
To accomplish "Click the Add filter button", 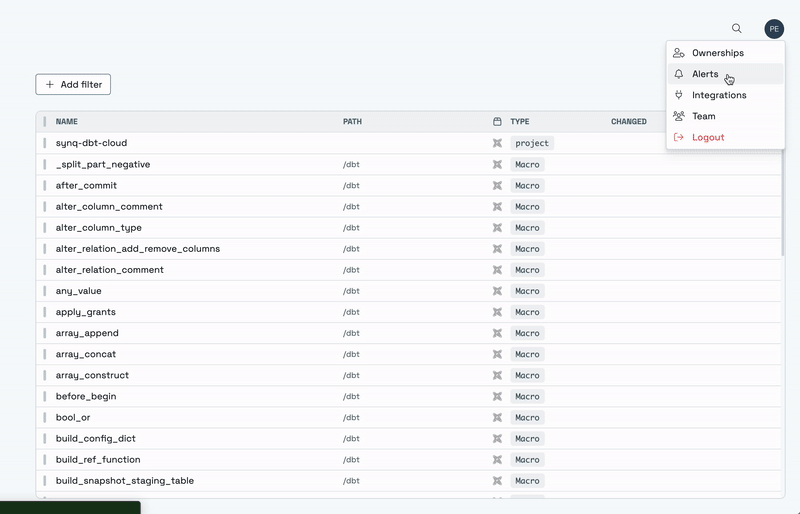I will [x=73, y=84].
